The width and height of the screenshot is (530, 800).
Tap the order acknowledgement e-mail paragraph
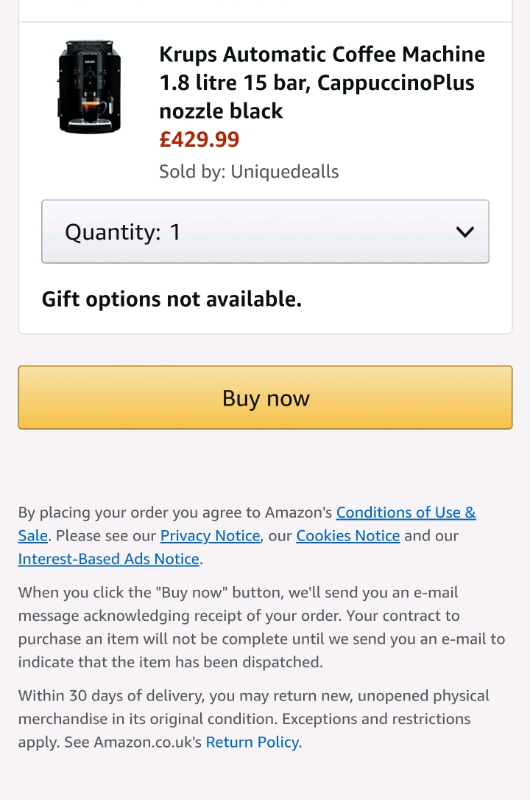tap(262, 628)
